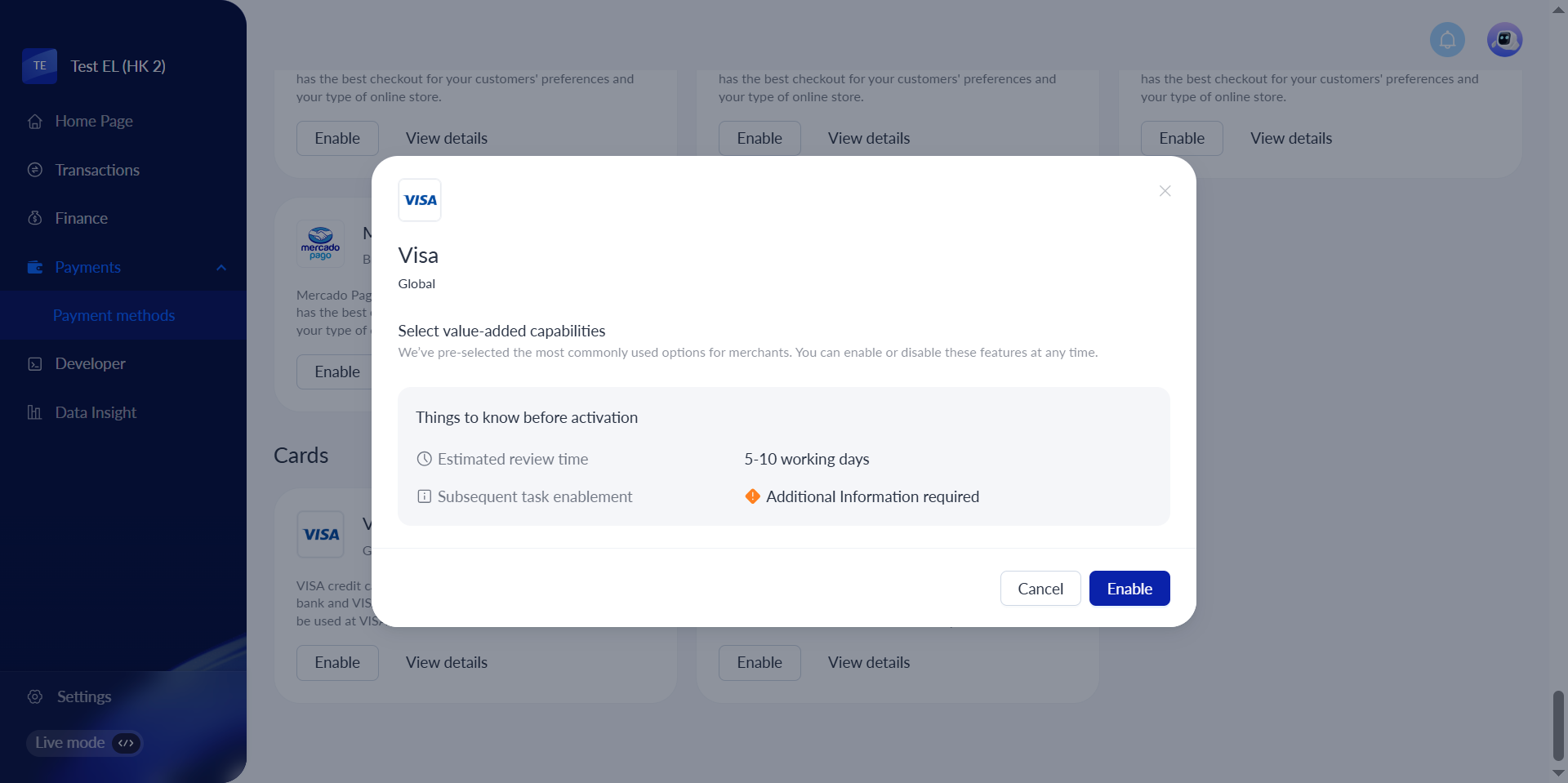1568x783 pixels.
Task: Click the Visa logo in dialog
Action: tap(420, 200)
